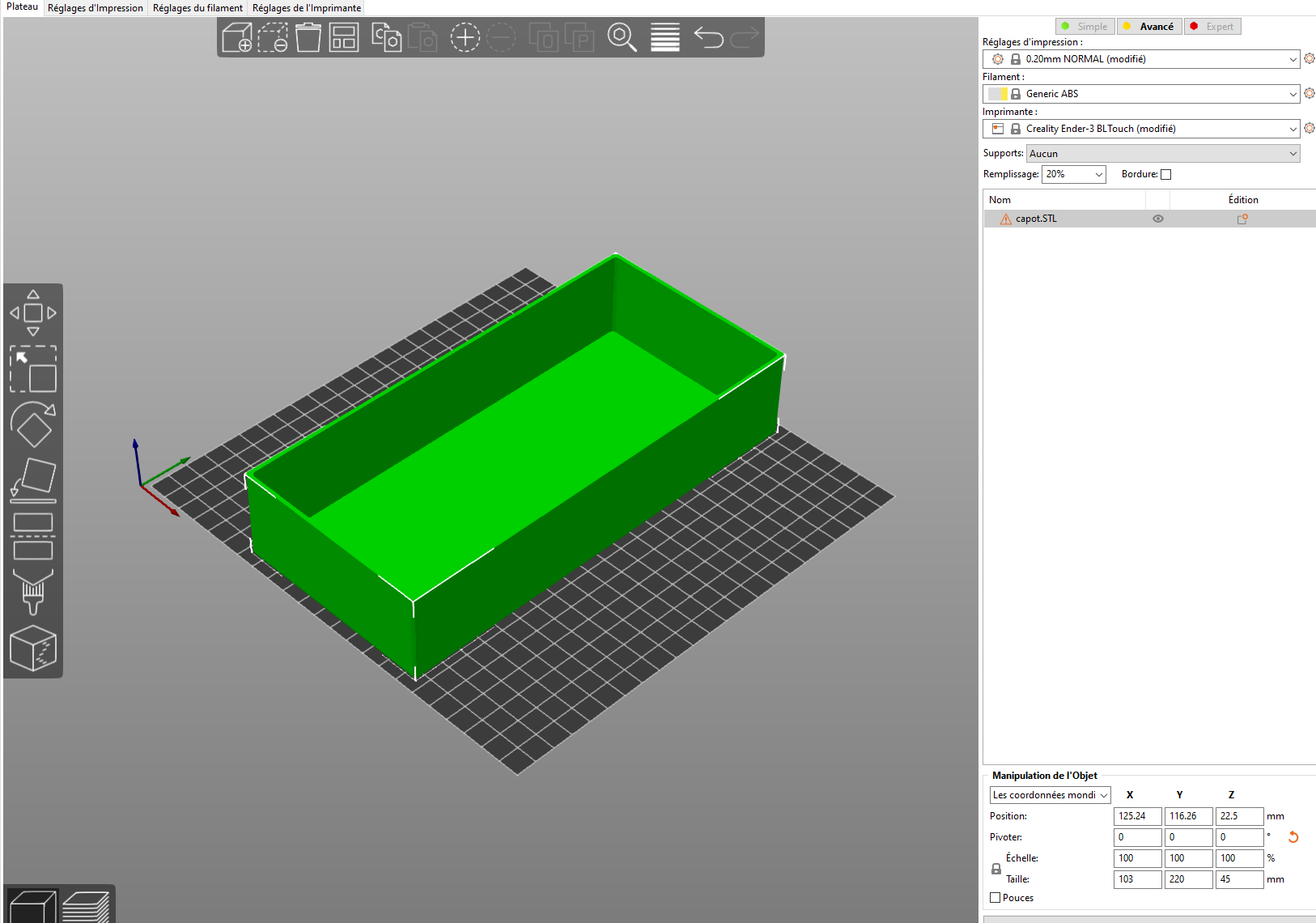Select the Rotate tool in left toolbar
This screenshot has height=923, width=1316.
click(33, 424)
